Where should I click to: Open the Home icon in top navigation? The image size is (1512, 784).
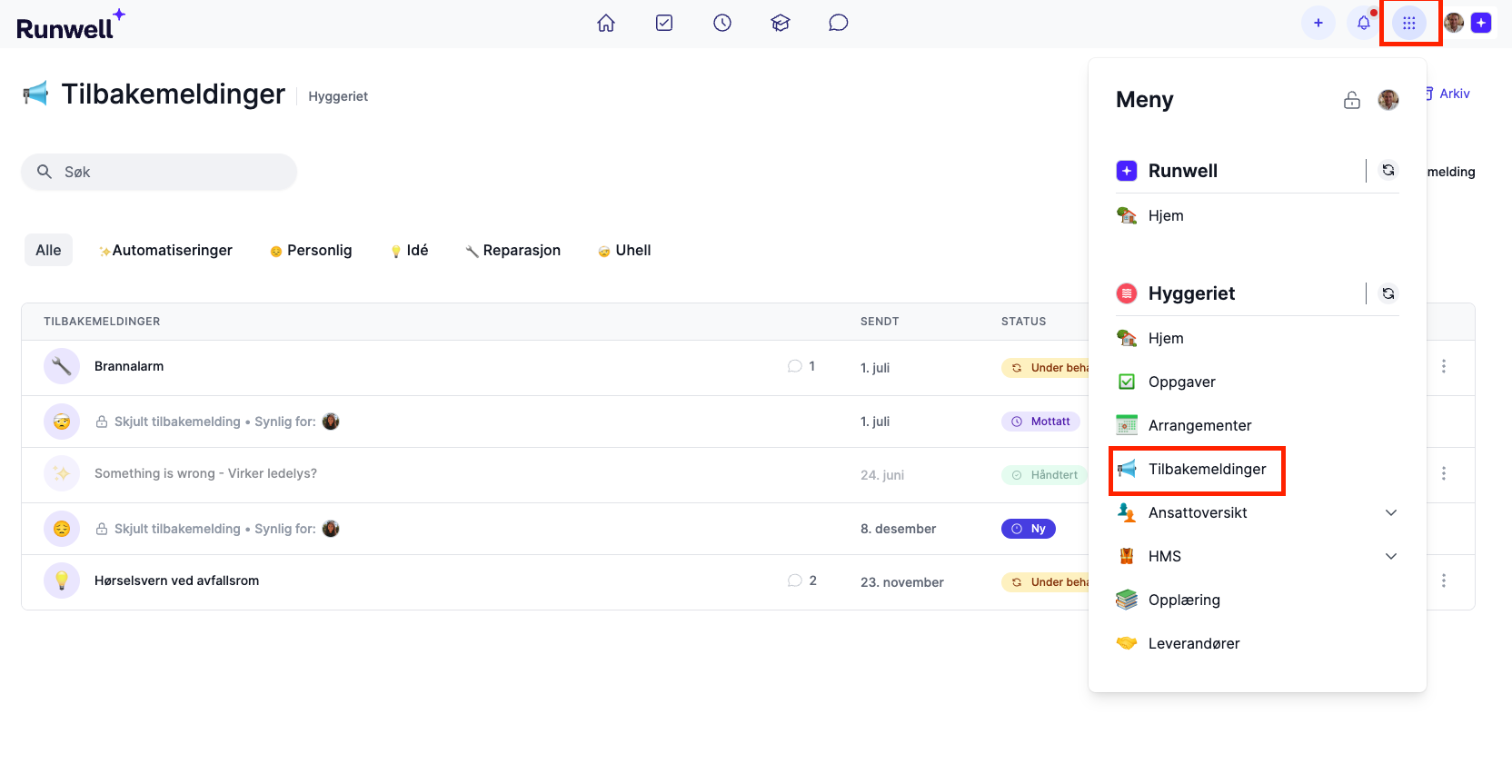click(x=606, y=23)
